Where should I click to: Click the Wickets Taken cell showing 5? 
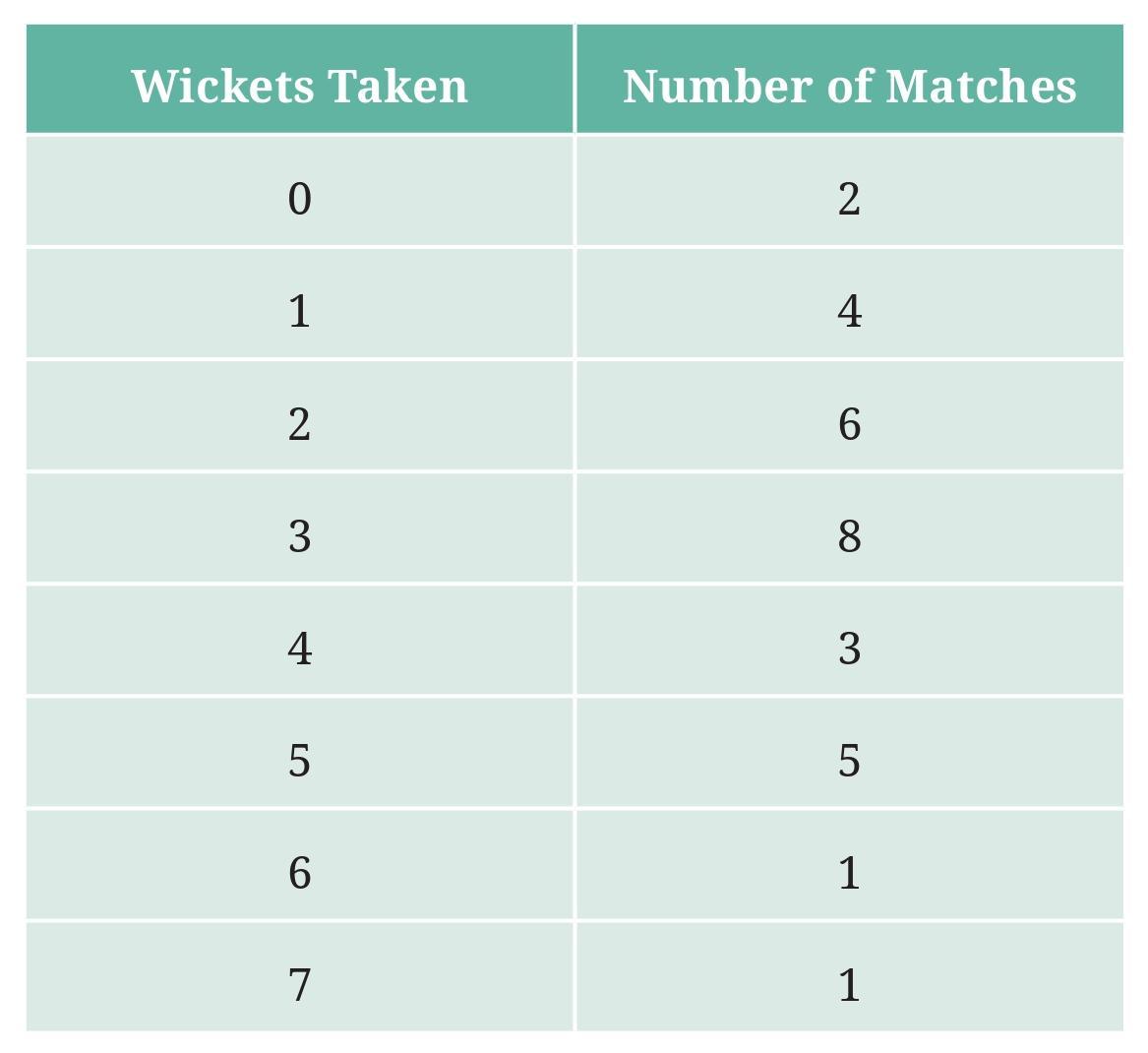[x=299, y=760]
